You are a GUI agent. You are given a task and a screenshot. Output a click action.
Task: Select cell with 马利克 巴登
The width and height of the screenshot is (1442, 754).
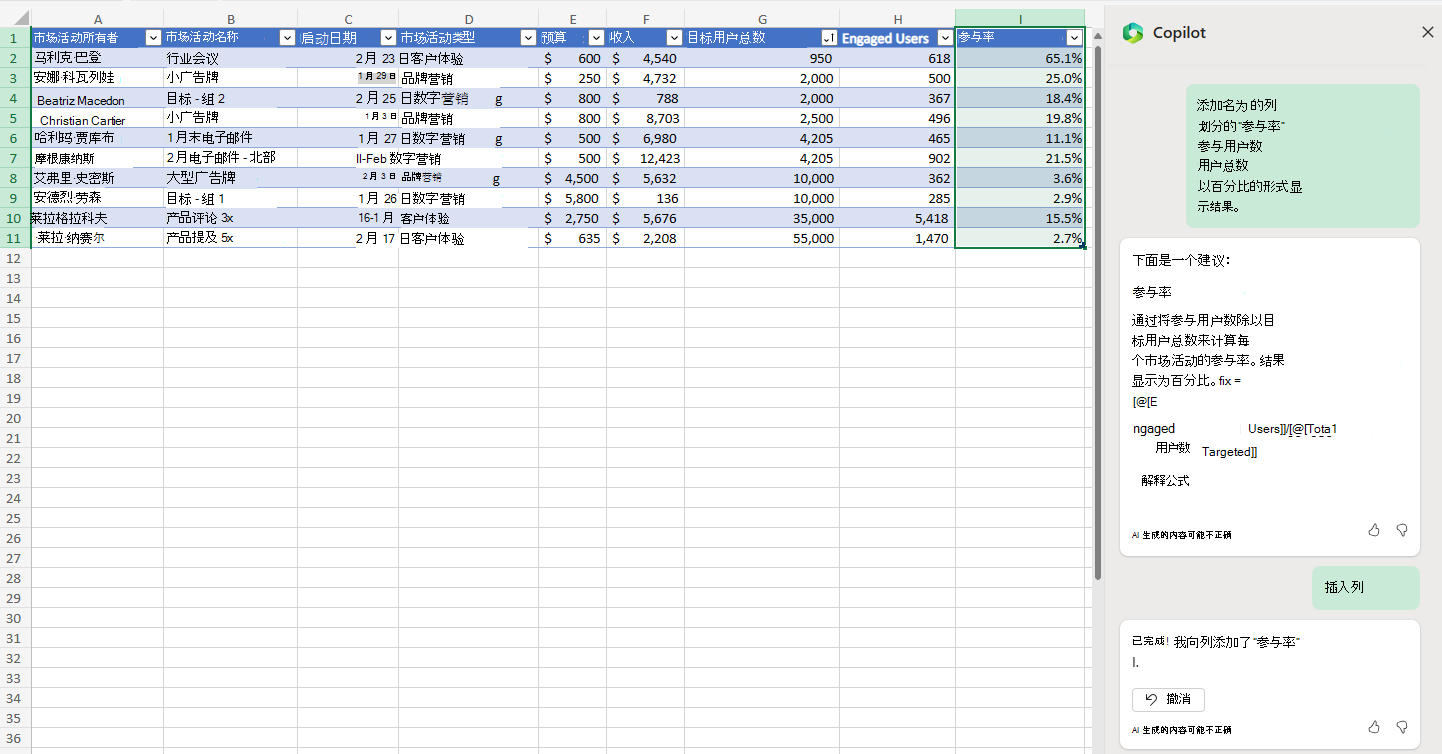tap(97, 58)
